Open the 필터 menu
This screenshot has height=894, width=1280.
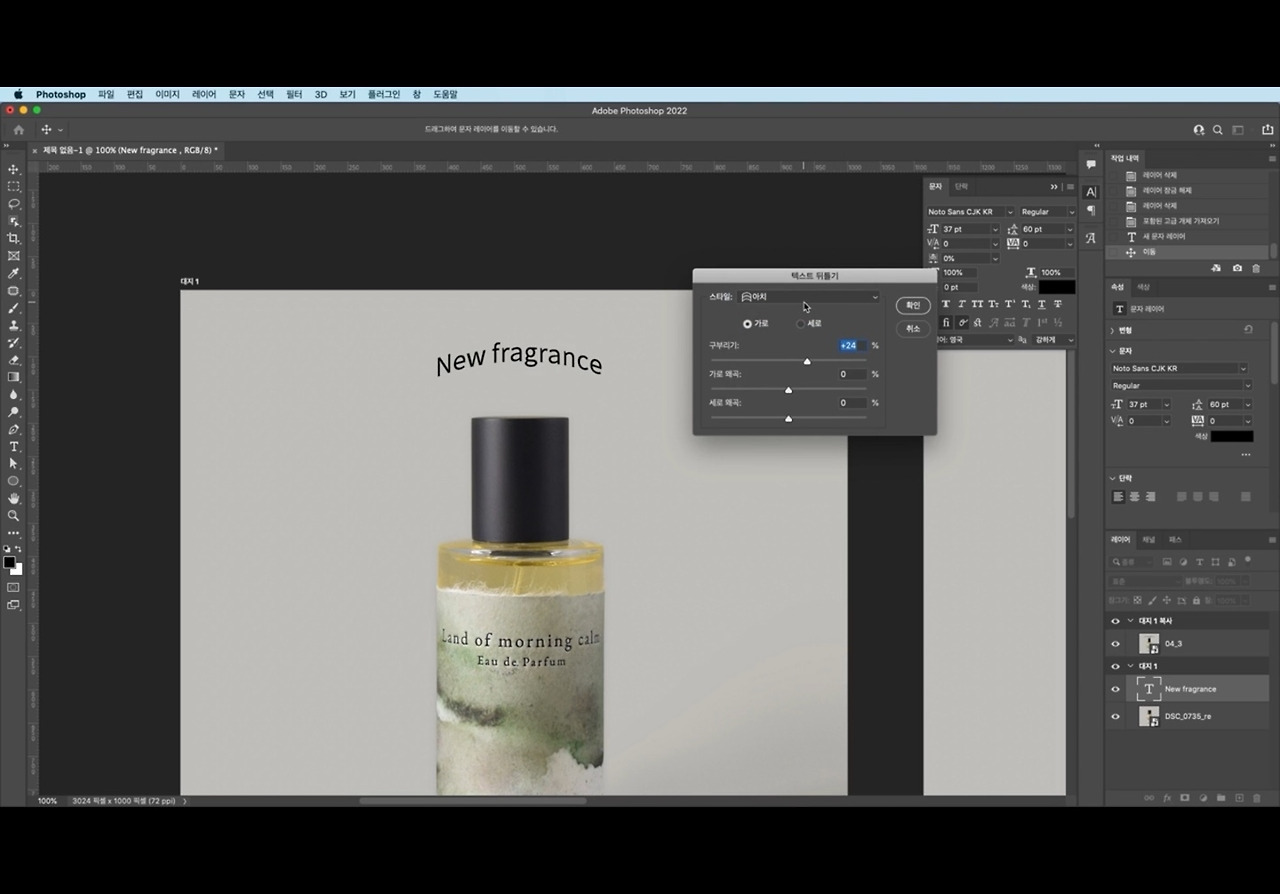(294, 94)
